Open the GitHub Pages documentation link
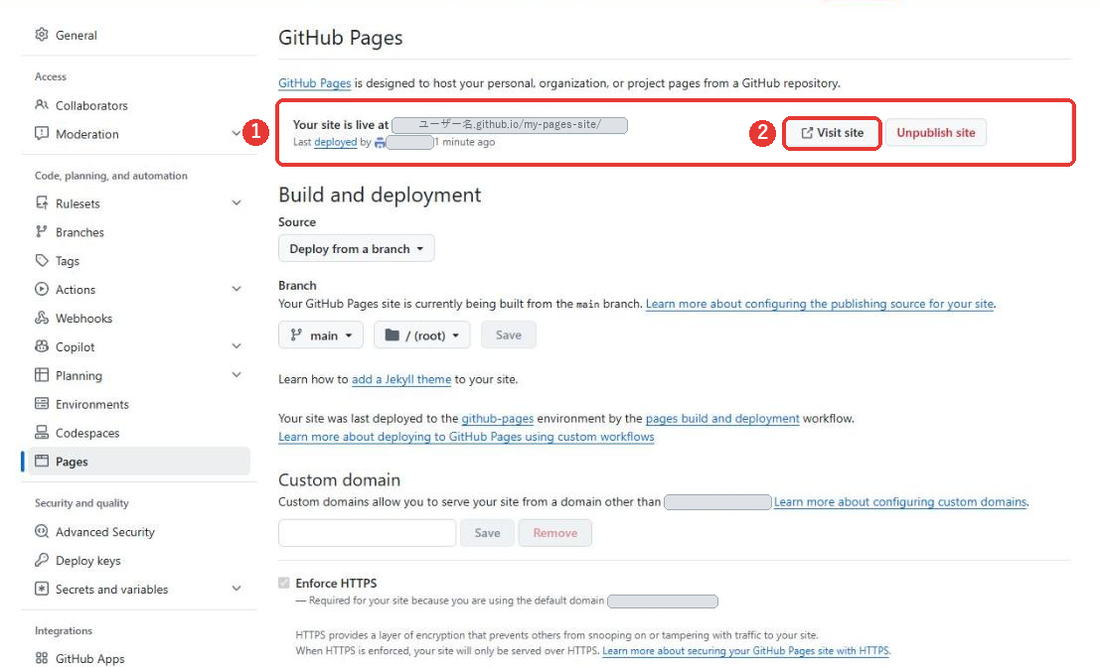This screenshot has width=1100, height=667. coord(314,83)
